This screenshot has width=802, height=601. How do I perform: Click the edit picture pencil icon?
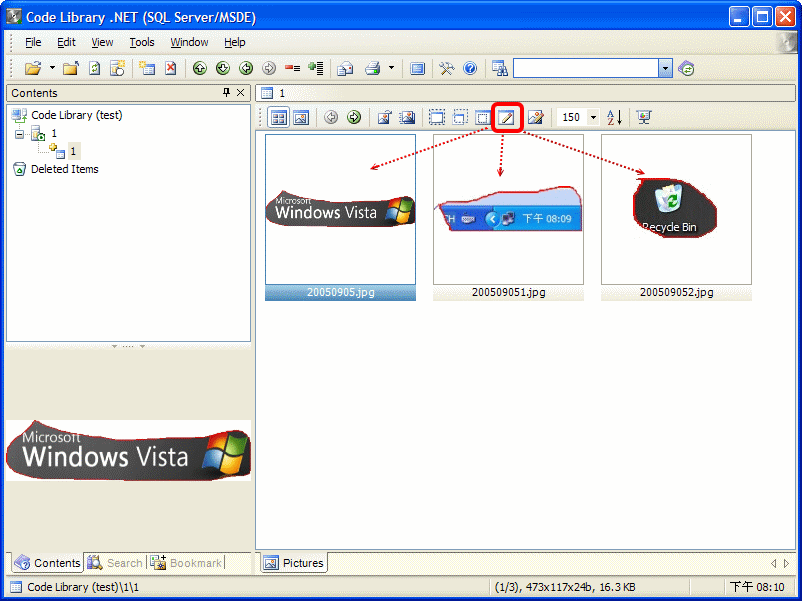click(x=536, y=118)
